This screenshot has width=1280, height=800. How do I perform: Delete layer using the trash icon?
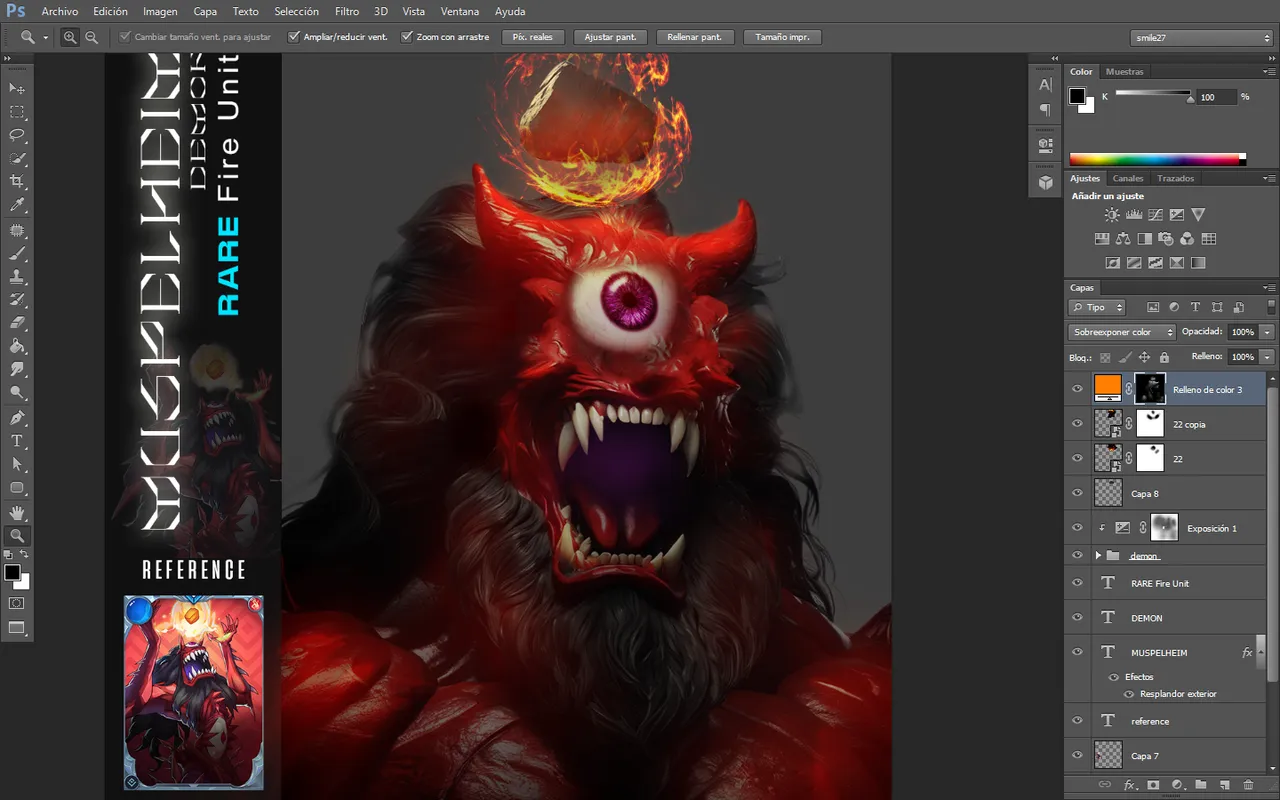(1248, 785)
